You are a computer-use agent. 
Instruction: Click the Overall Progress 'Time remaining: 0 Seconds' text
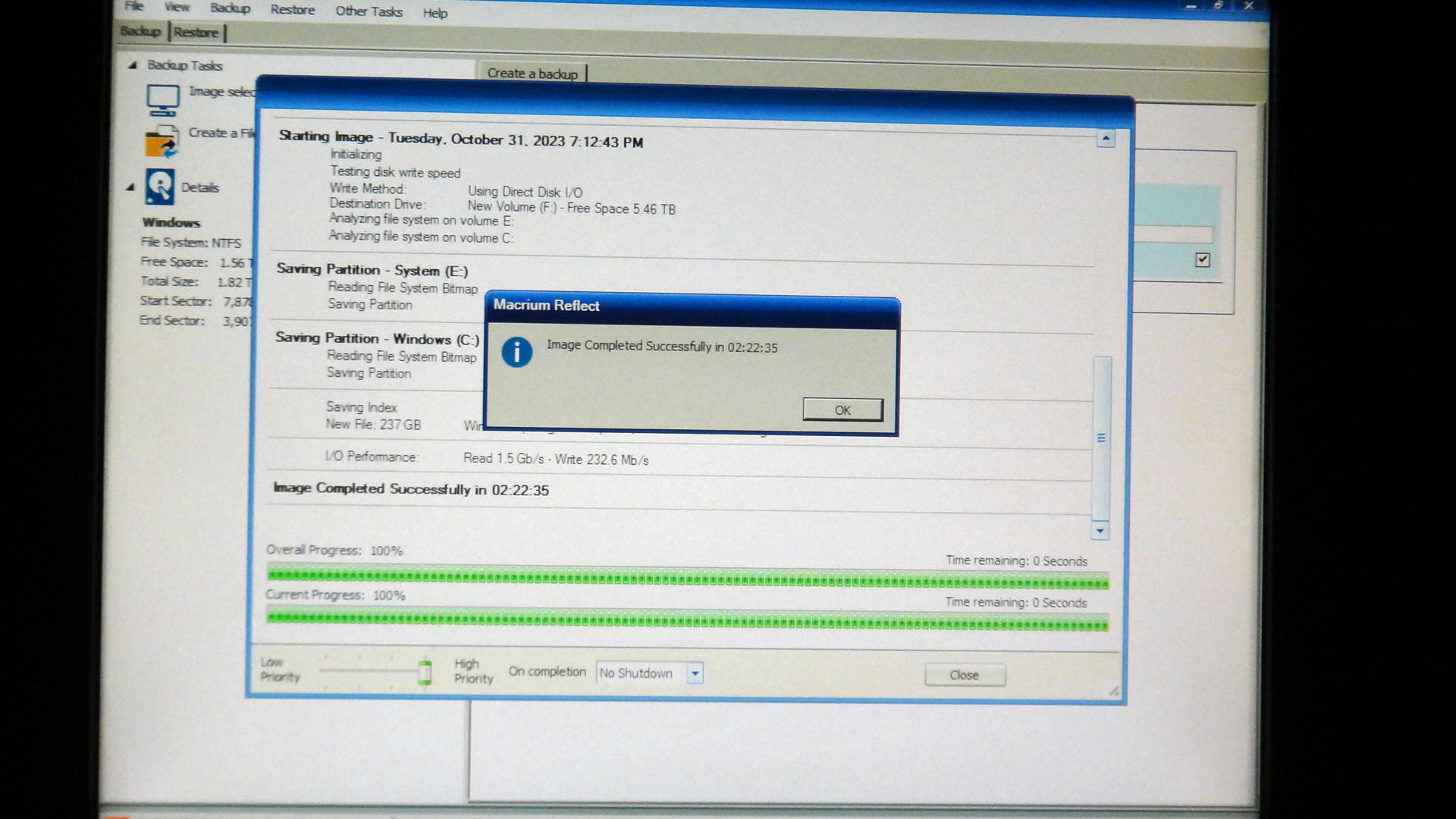1016,561
